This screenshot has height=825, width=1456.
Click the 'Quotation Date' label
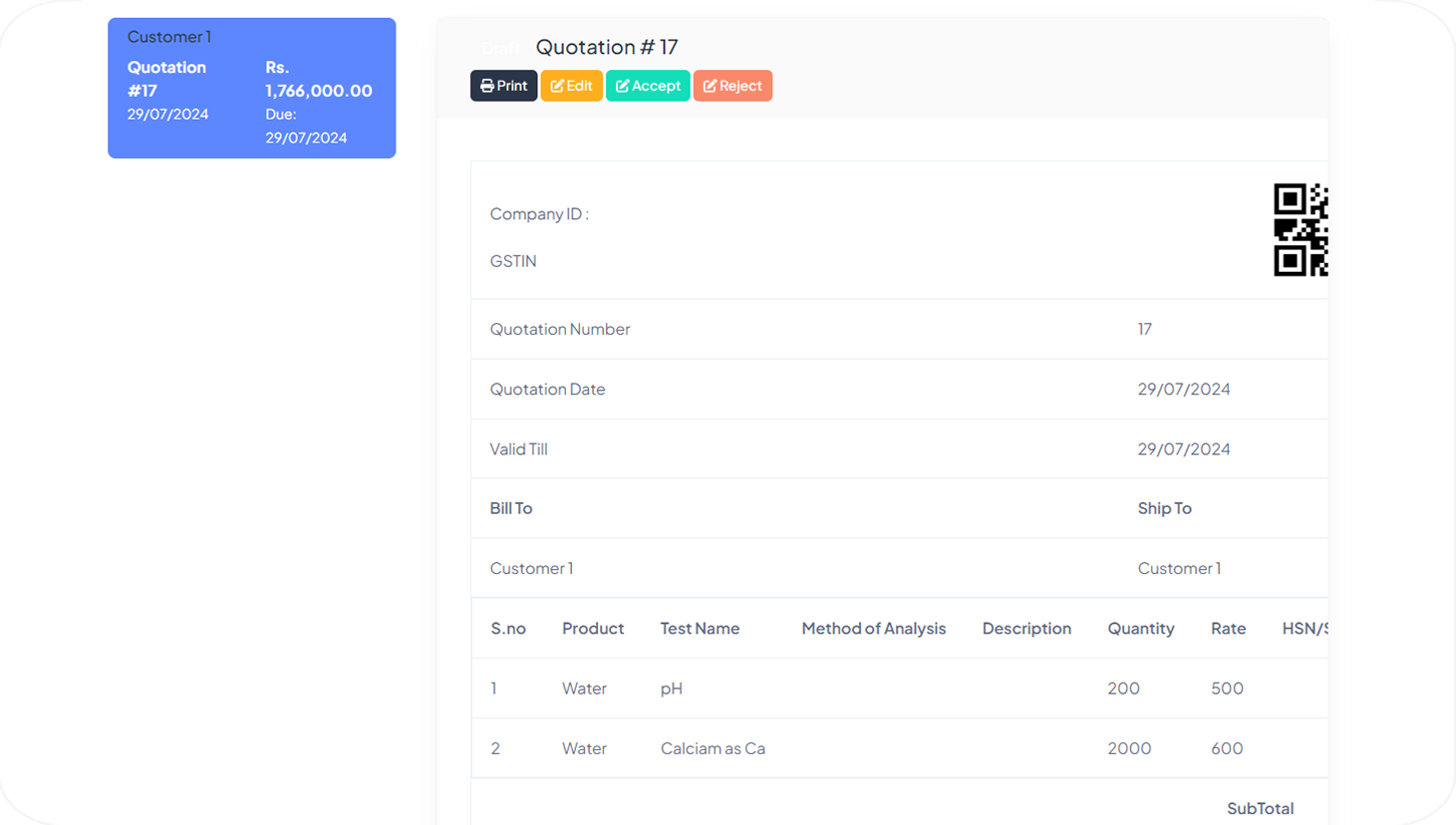click(x=547, y=389)
